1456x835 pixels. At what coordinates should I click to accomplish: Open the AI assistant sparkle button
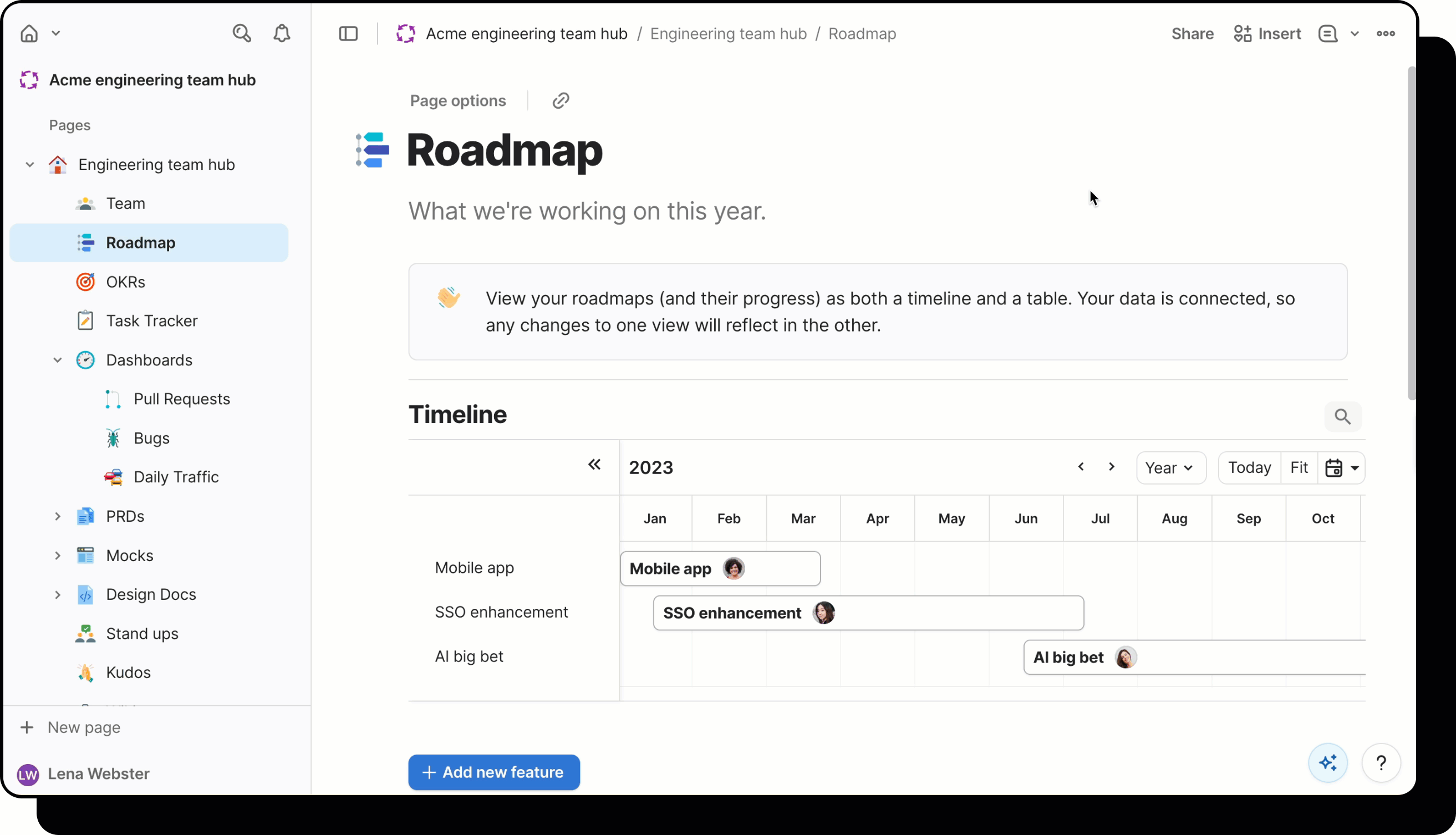1327,763
